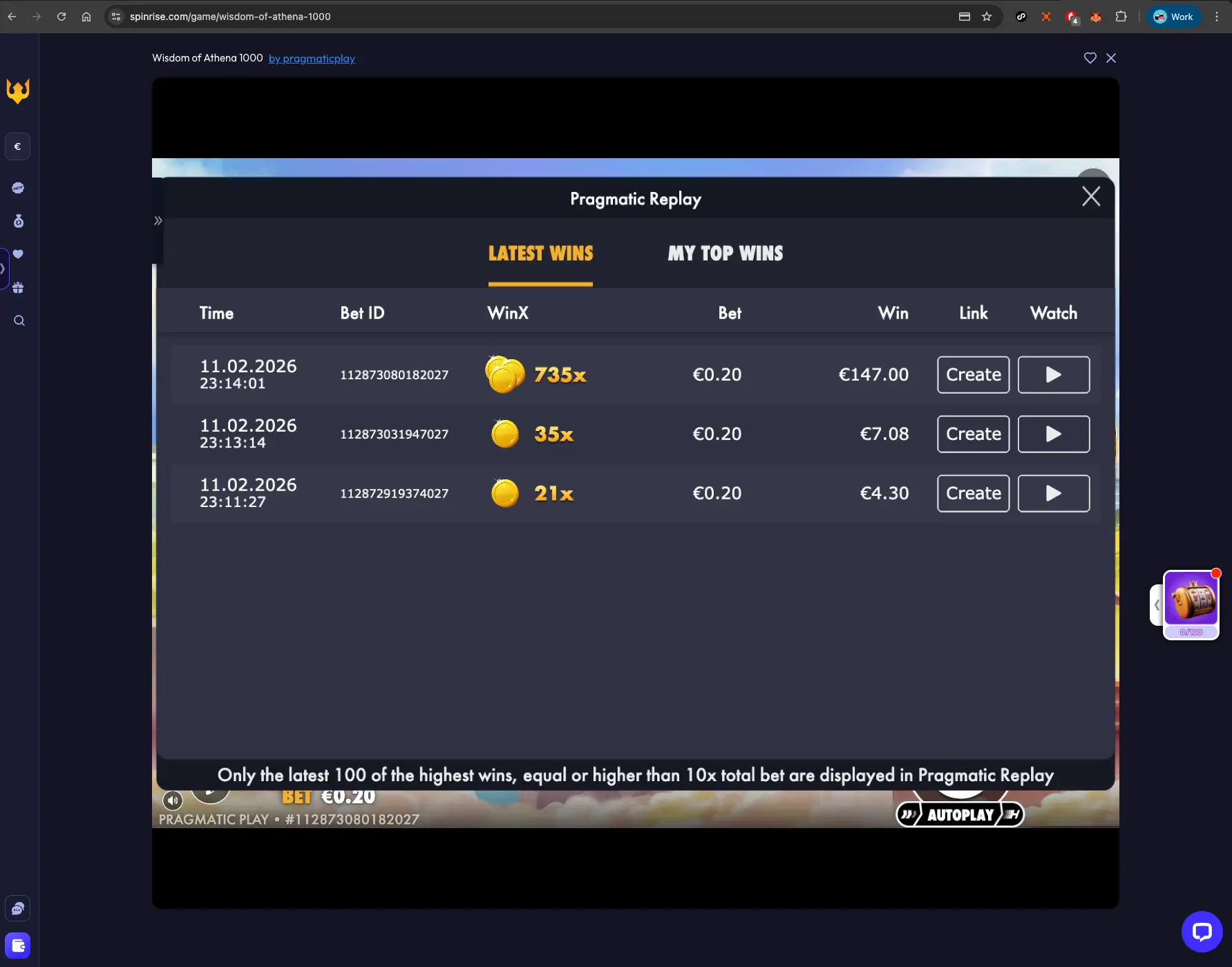The width and height of the screenshot is (1232, 967).
Task: Open the euro currency sidebar button
Action: click(x=18, y=146)
